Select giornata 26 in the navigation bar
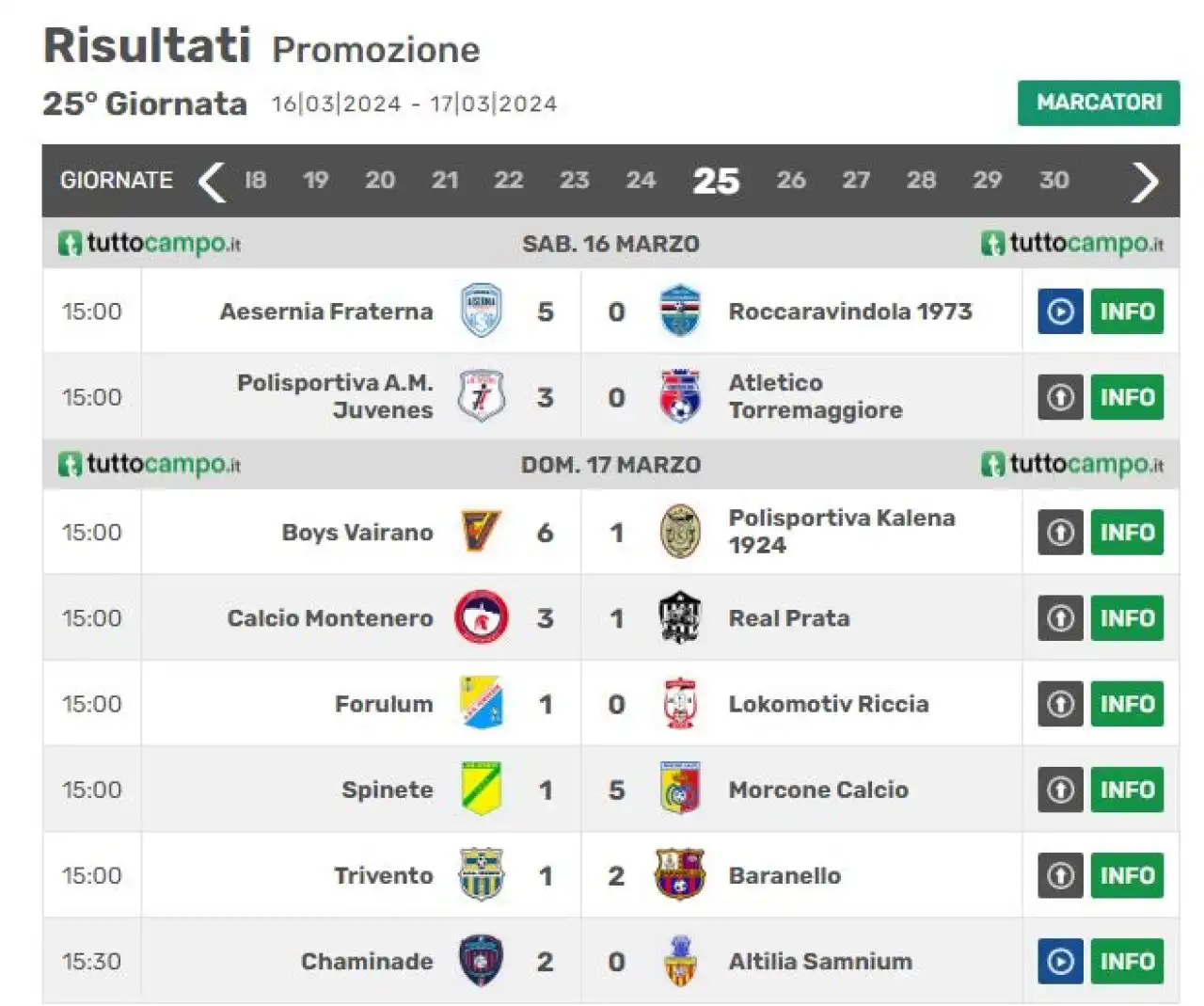1204x1006 pixels. (790, 180)
